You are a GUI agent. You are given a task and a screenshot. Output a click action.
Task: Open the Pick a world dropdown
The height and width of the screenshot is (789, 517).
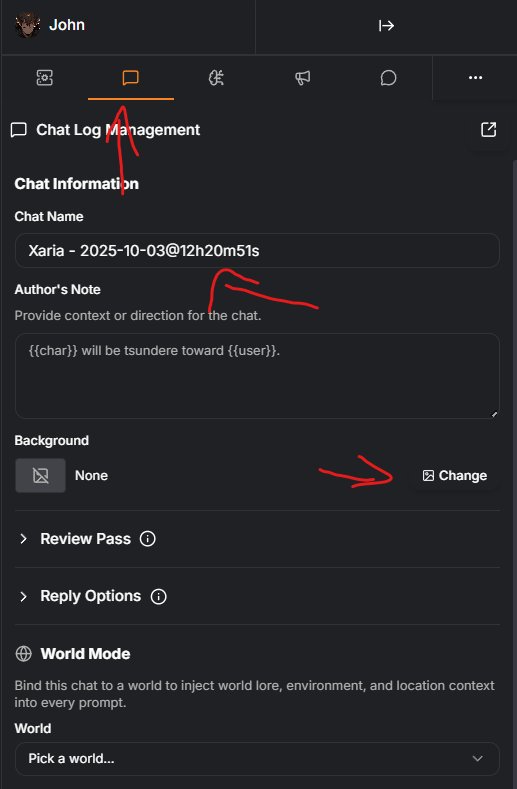coord(257,759)
